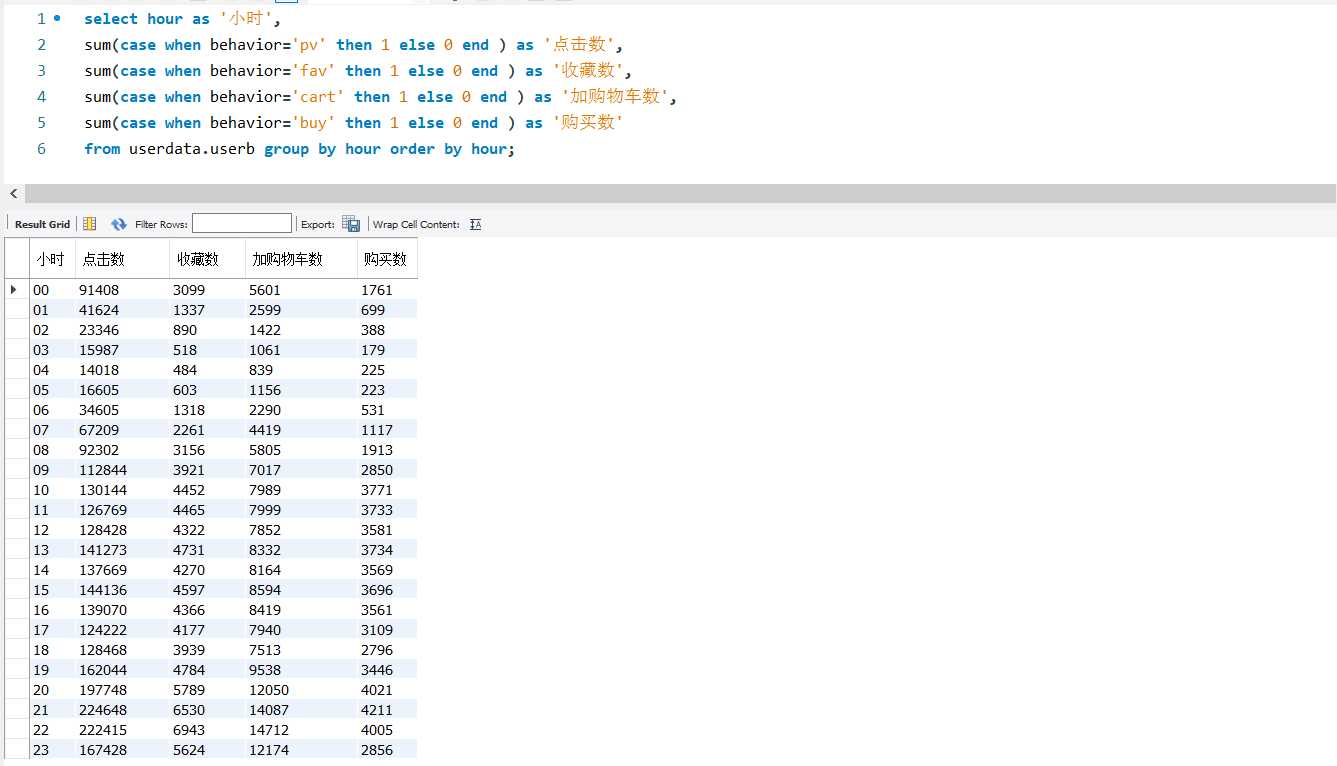This screenshot has width=1337, height=766.
Task: Select cell 162044 in hour 19 row
Action: click(x=122, y=670)
